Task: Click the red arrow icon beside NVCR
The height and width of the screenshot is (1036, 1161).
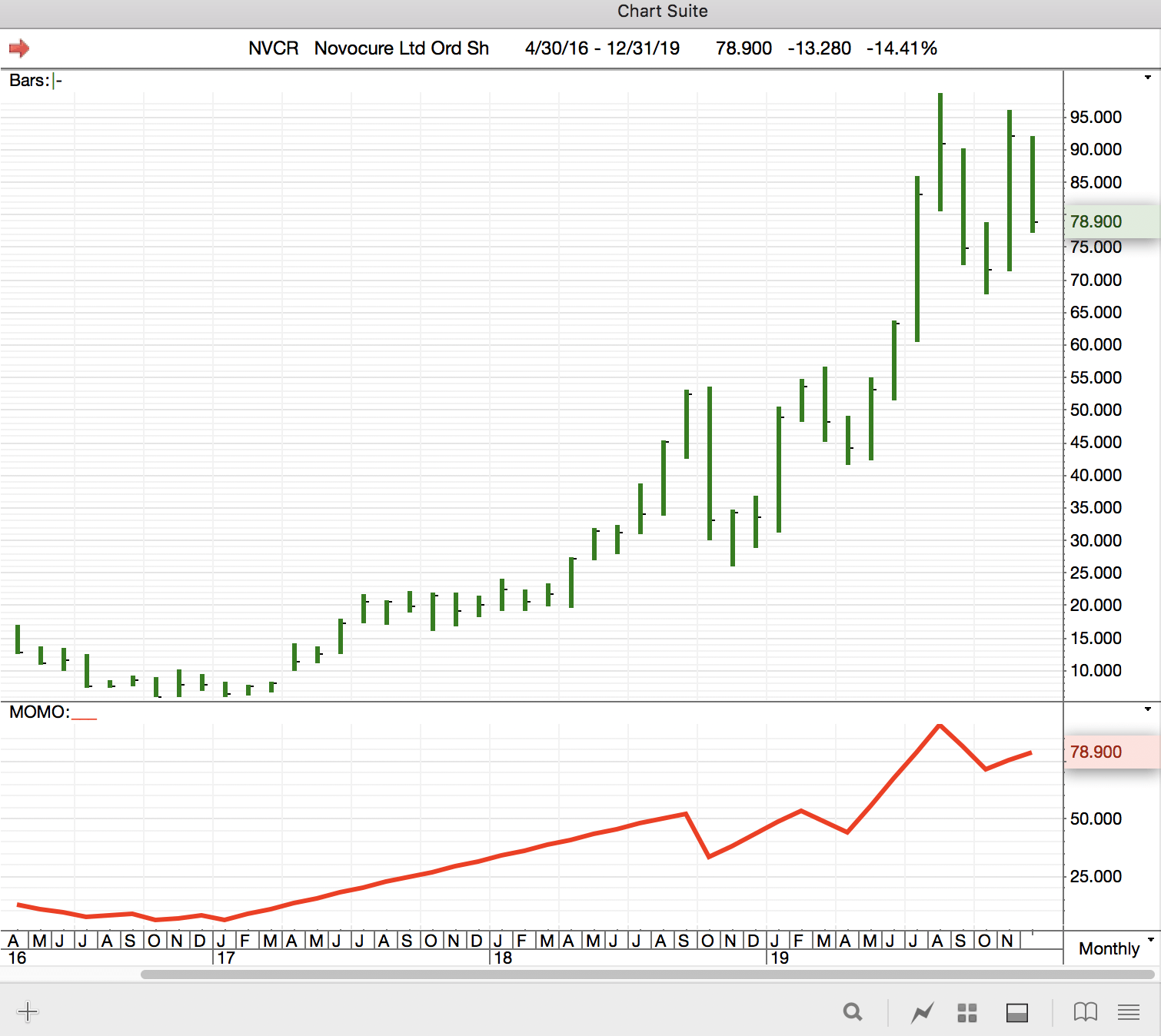Action: 19,48
